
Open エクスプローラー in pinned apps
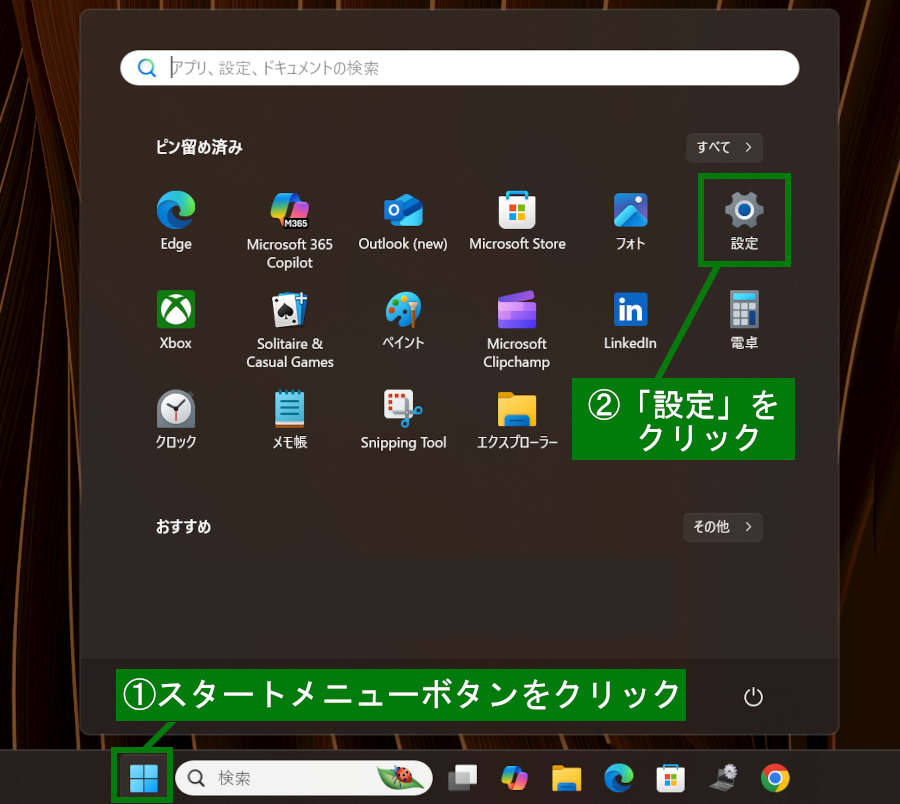[x=517, y=420]
